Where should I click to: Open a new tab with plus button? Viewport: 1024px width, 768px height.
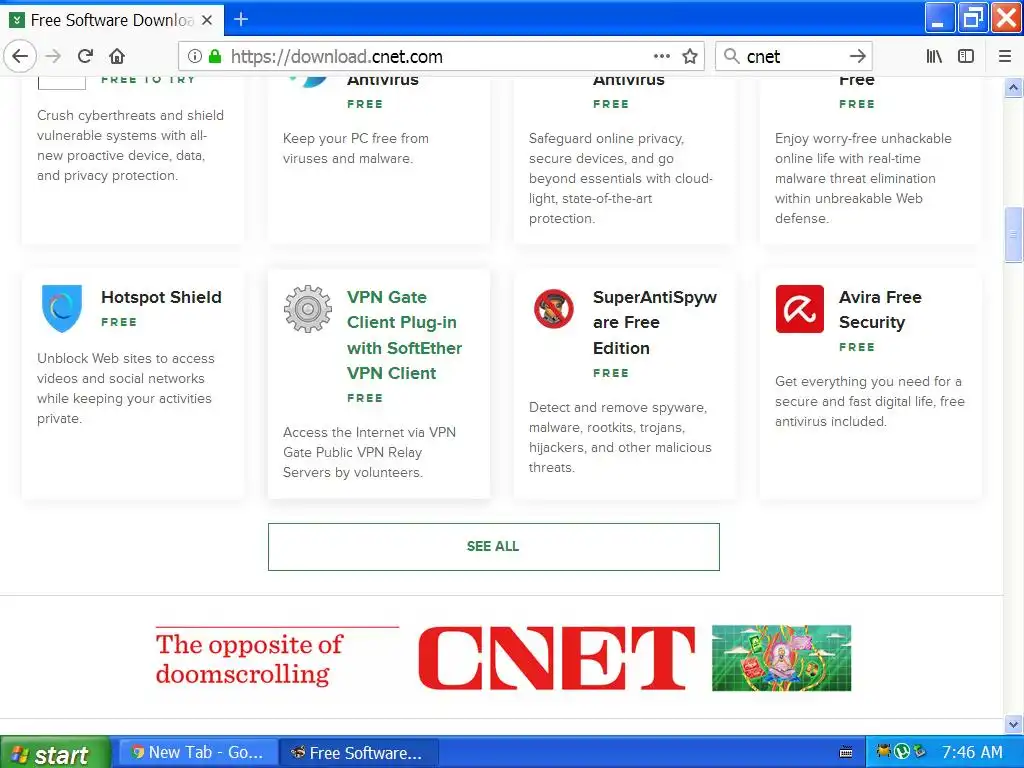[x=241, y=20]
